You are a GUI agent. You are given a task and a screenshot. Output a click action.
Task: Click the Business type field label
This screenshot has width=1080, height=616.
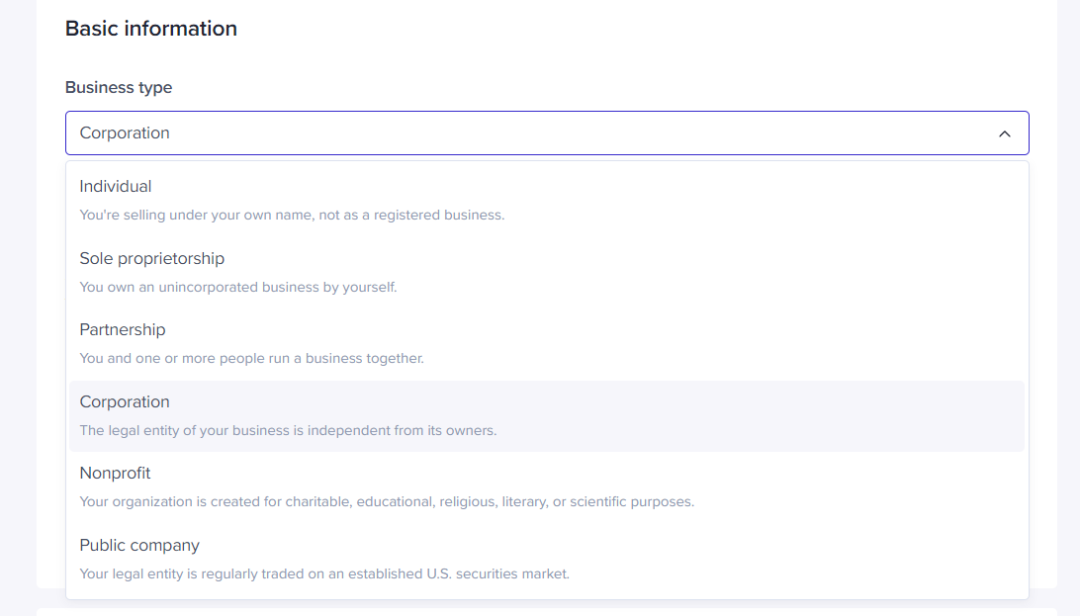(x=118, y=88)
